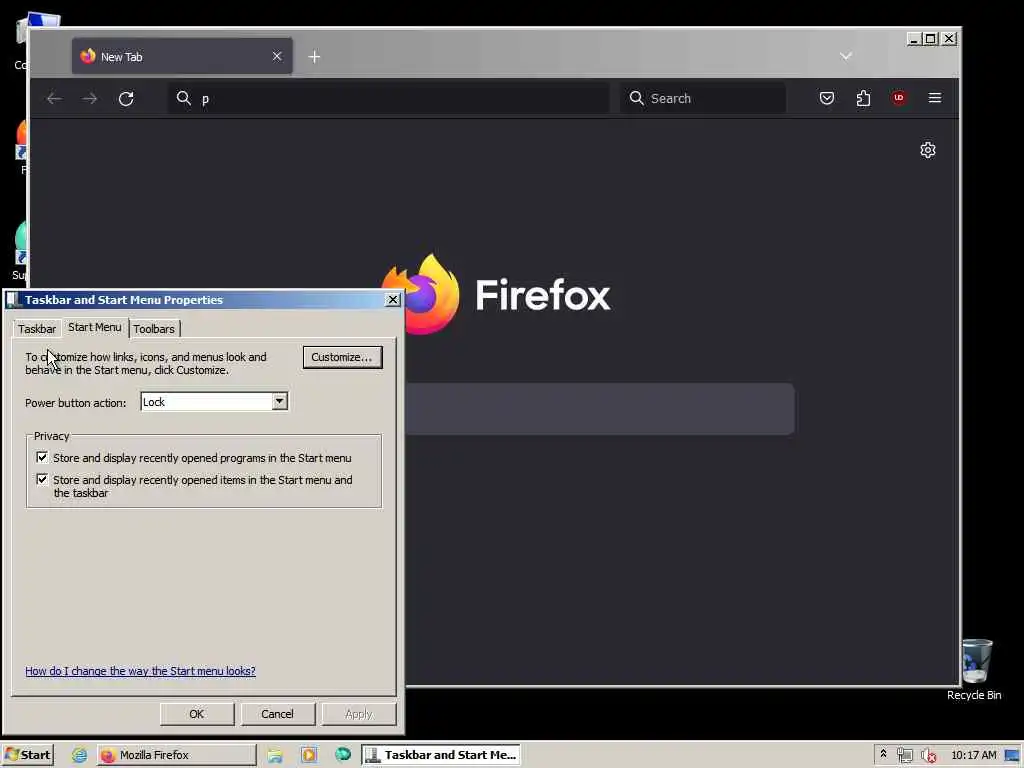Open Start menu looks help link

coord(140,671)
